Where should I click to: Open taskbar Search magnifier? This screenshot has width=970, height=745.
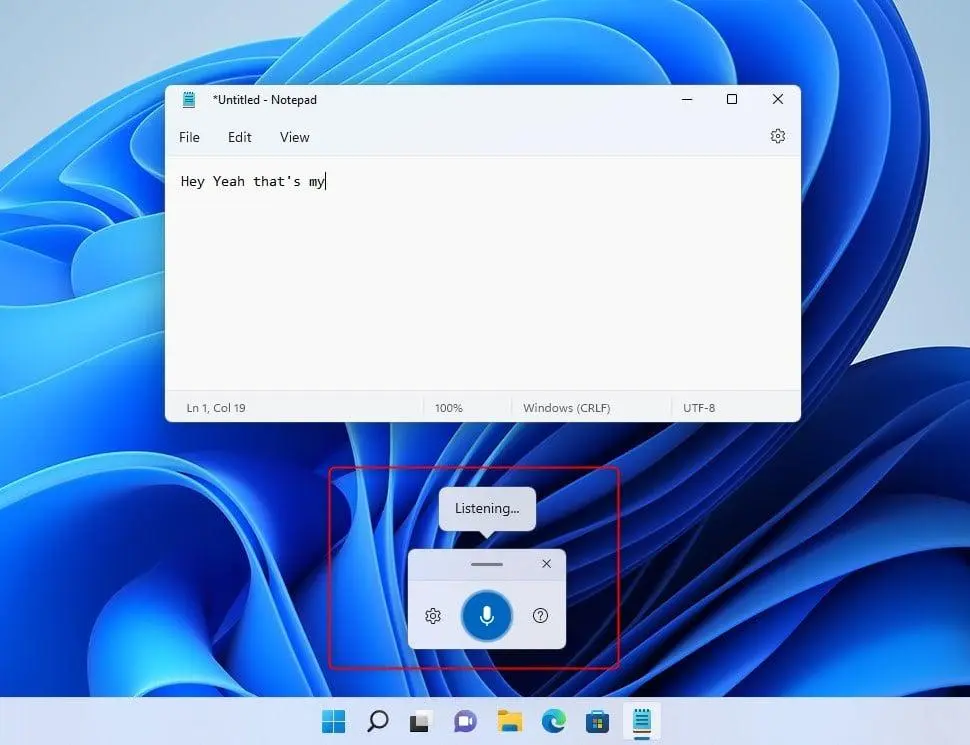[377, 721]
